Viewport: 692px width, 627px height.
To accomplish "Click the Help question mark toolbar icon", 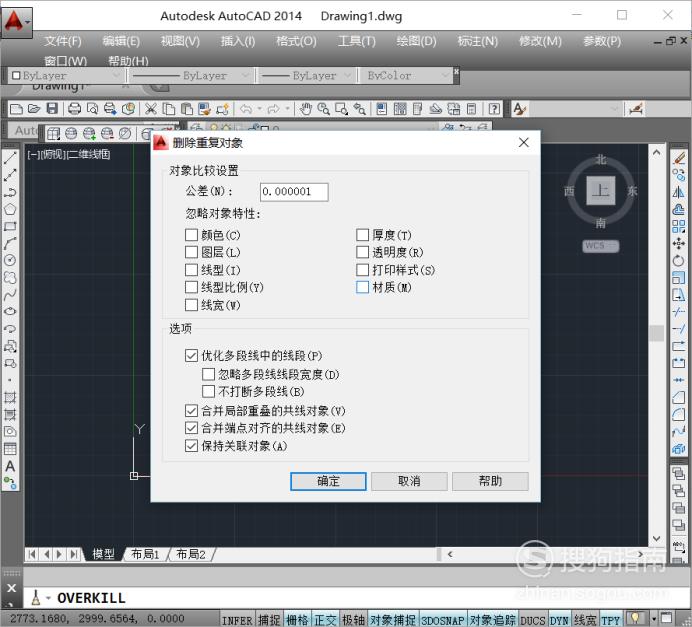I will [x=494, y=109].
